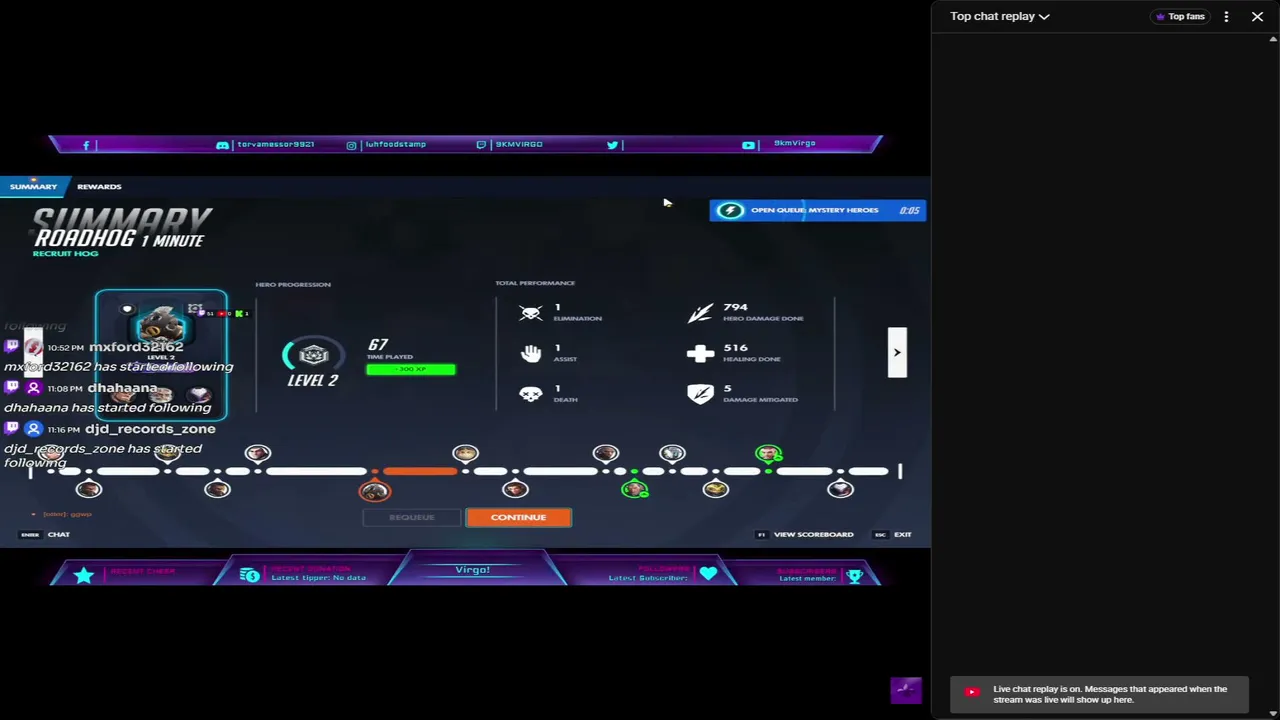The height and width of the screenshot is (720, 1280).
Task: Click the Assist hand icon
Action: click(x=531, y=353)
